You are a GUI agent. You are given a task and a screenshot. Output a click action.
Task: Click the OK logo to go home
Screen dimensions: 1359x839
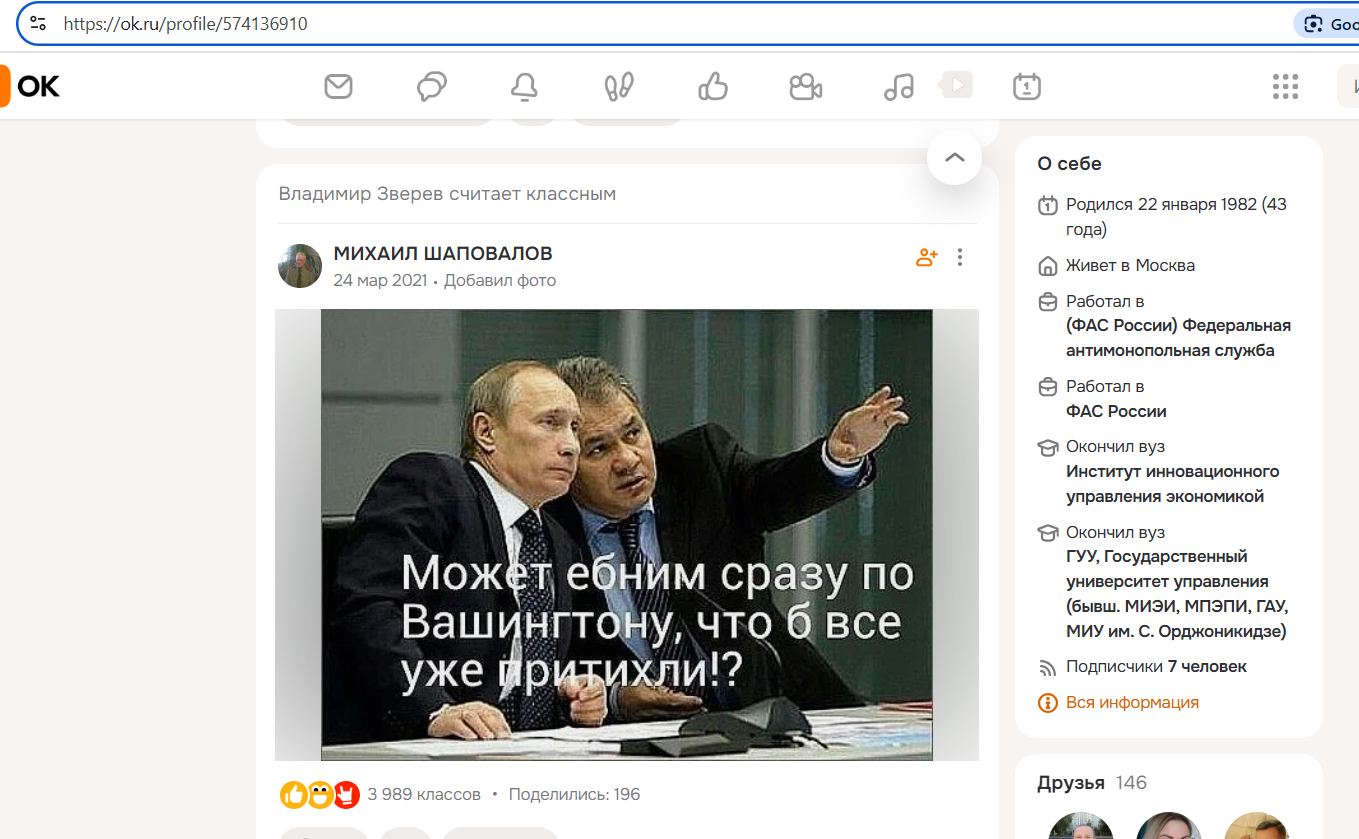30,86
